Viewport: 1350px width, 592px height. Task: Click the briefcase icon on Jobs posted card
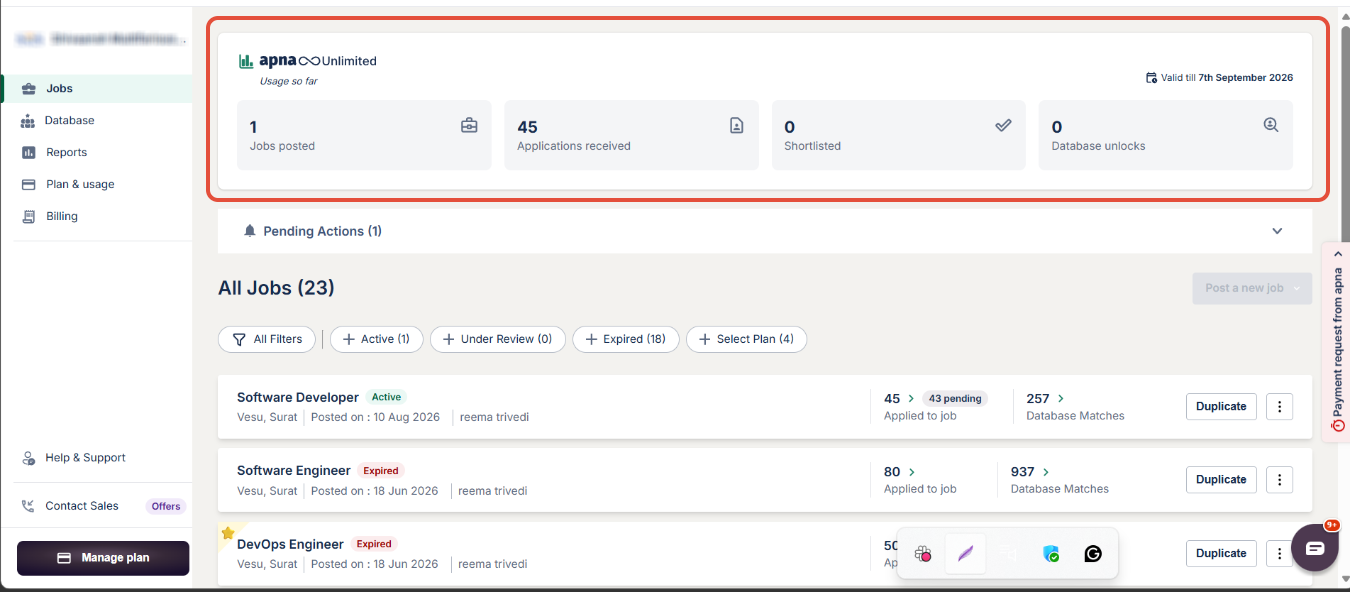click(x=469, y=126)
